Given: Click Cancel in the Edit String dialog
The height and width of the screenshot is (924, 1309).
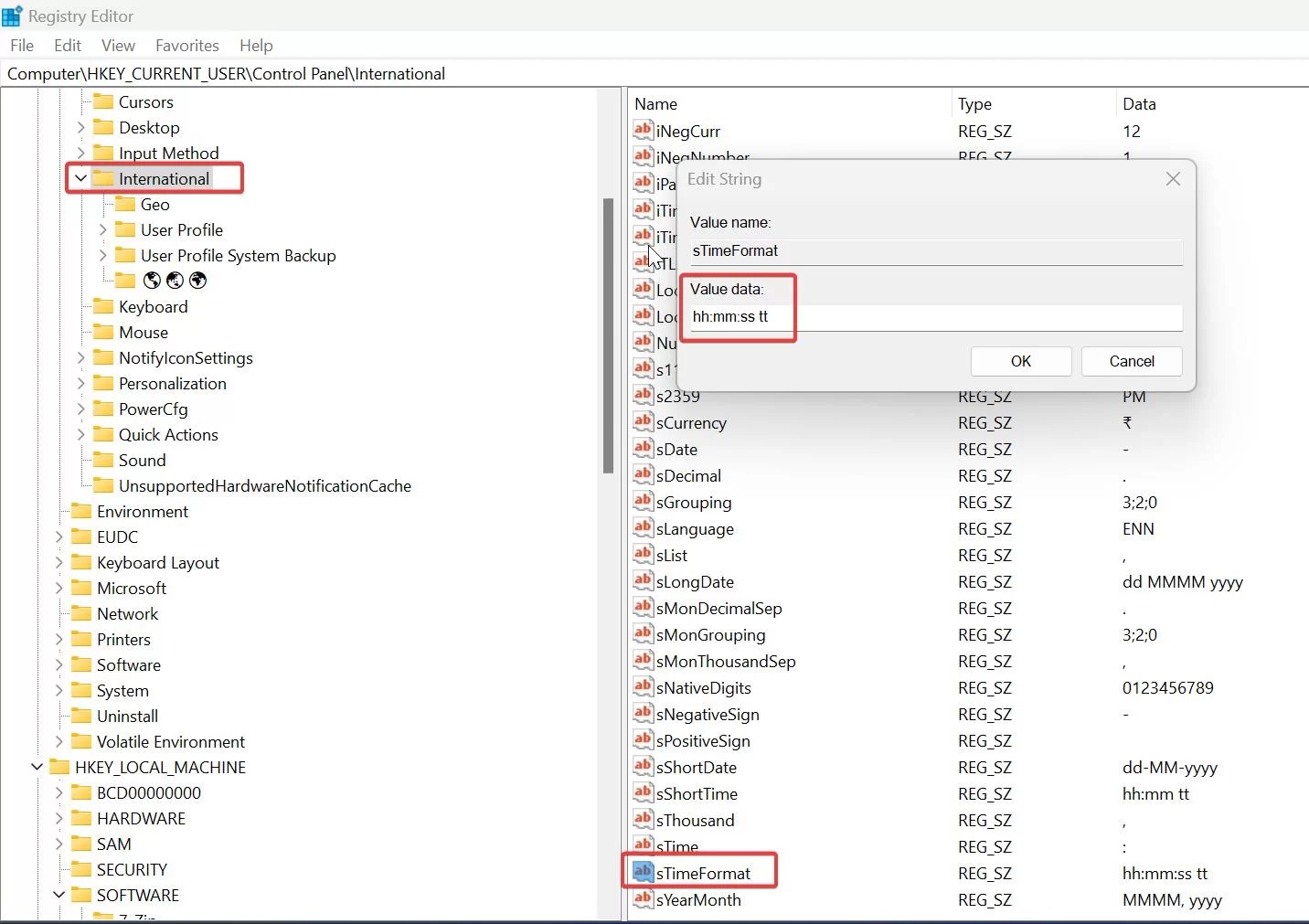Looking at the screenshot, I should click(x=1131, y=361).
